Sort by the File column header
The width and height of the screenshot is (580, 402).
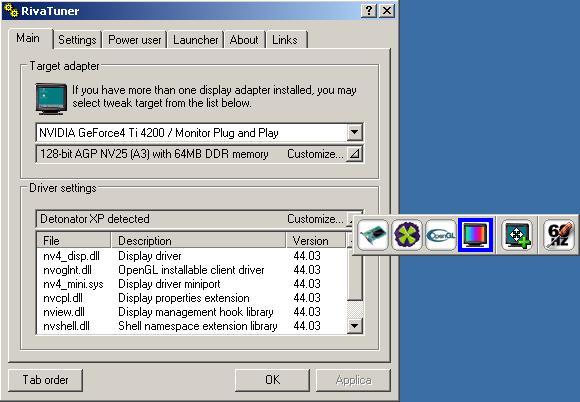(74, 241)
